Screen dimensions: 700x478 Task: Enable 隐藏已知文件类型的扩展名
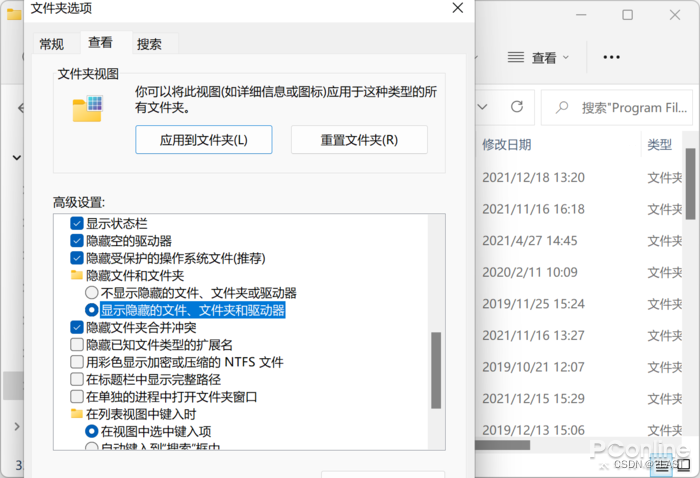[77, 345]
